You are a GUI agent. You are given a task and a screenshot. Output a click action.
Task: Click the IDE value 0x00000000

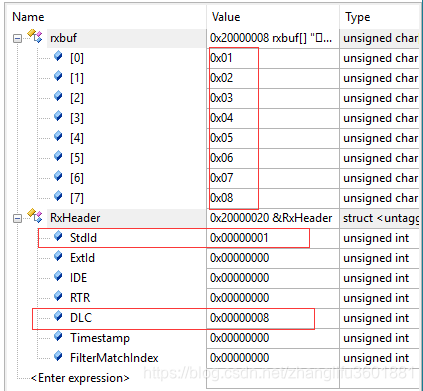coord(239,278)
